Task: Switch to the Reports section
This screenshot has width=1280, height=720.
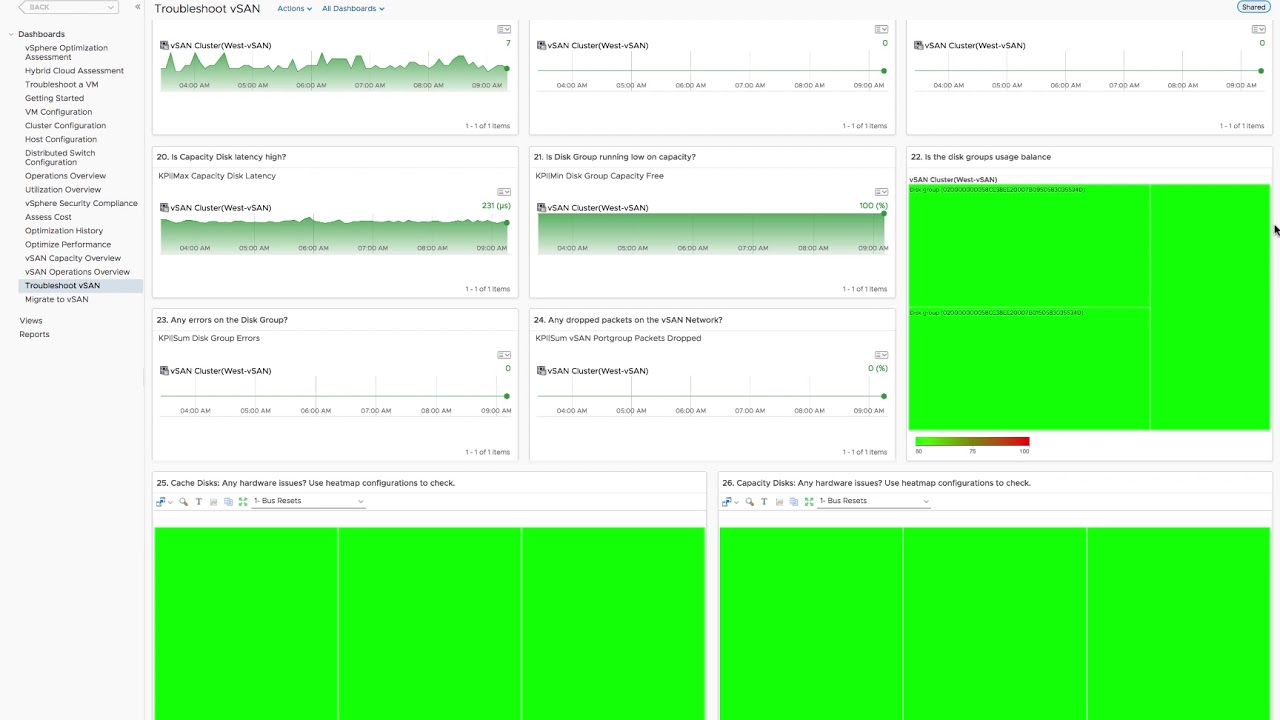Action: pyautogui.click(x=34, y=334)
